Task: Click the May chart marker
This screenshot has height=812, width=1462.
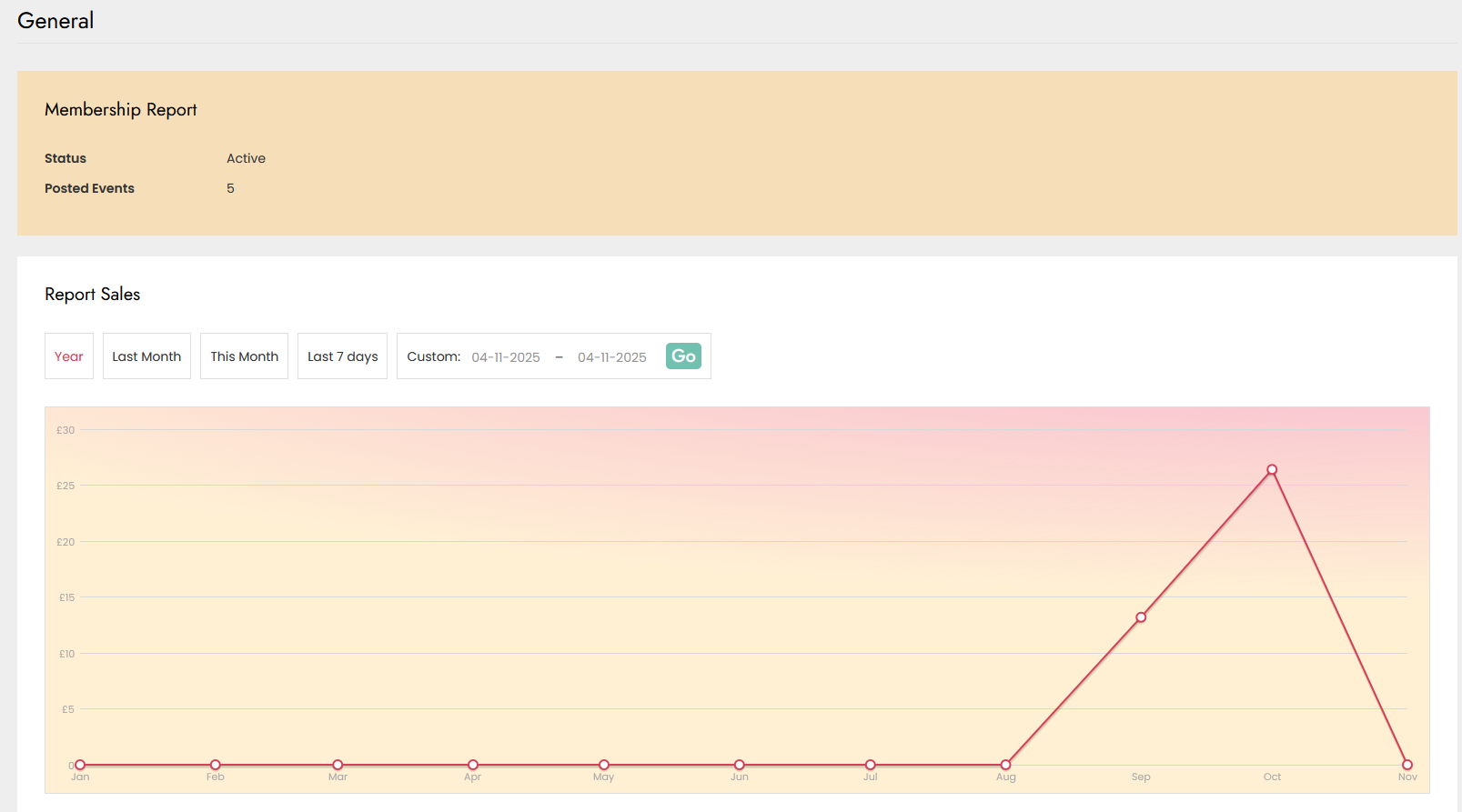Action: 604,765
